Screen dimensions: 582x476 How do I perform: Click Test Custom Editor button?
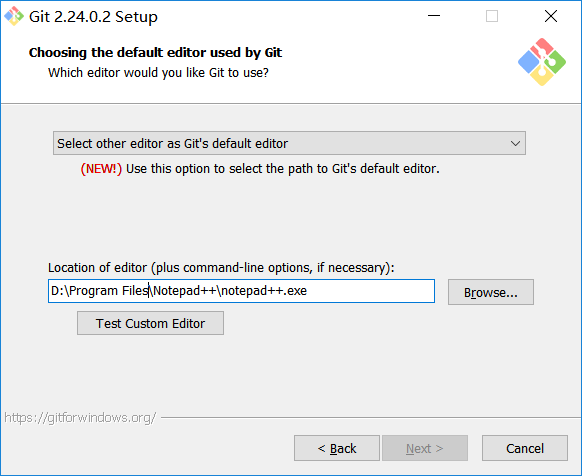pos(150,323)
